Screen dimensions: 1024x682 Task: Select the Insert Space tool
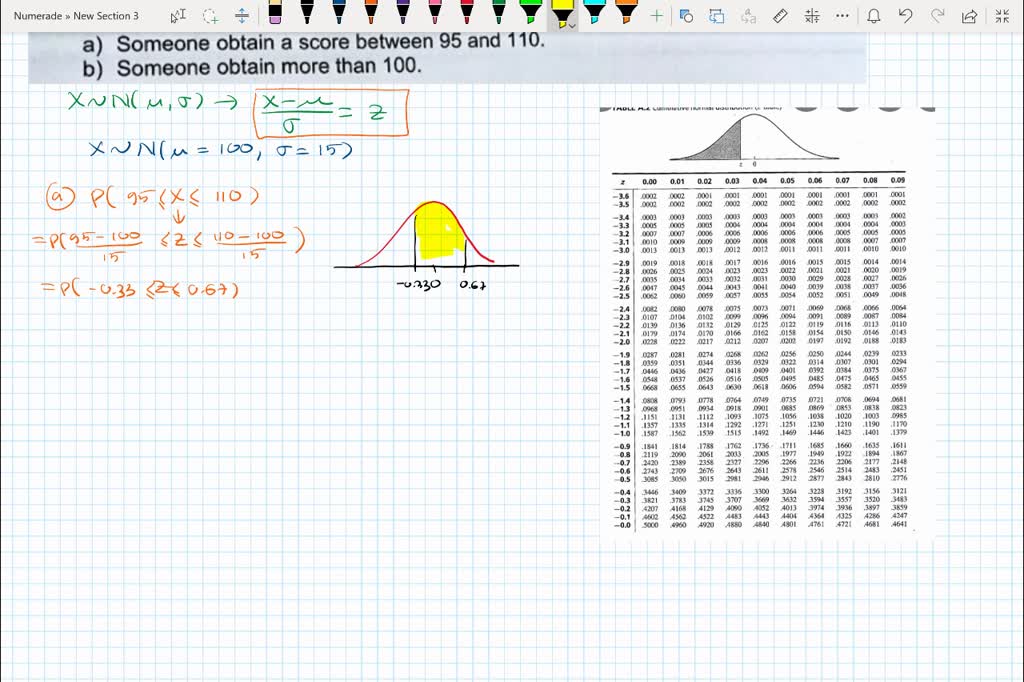(241, 17)
